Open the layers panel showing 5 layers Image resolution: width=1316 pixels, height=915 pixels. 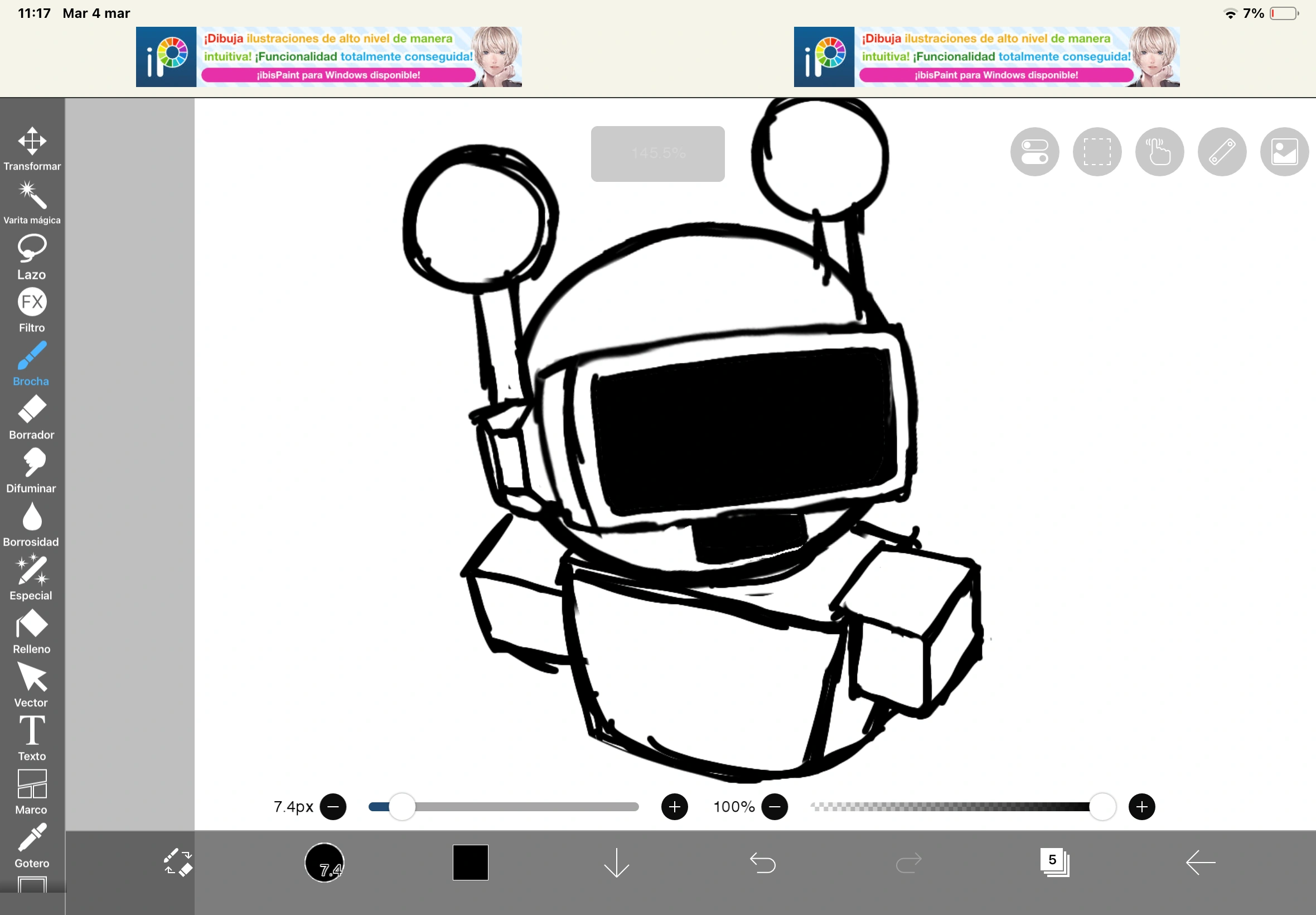tap(1054, 861)
